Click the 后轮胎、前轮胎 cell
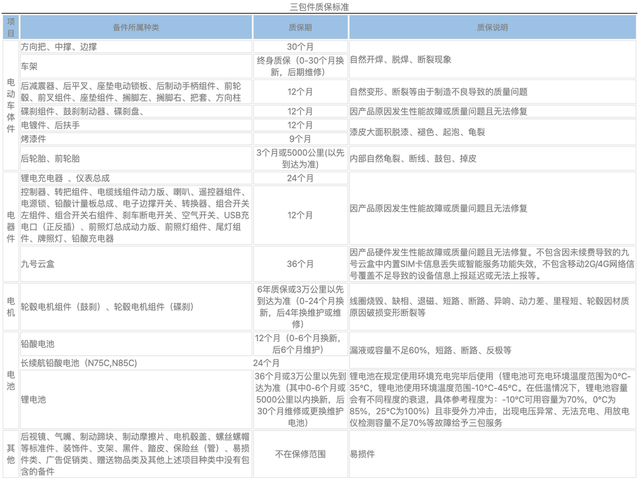640x481 pixels. (136, 158)
